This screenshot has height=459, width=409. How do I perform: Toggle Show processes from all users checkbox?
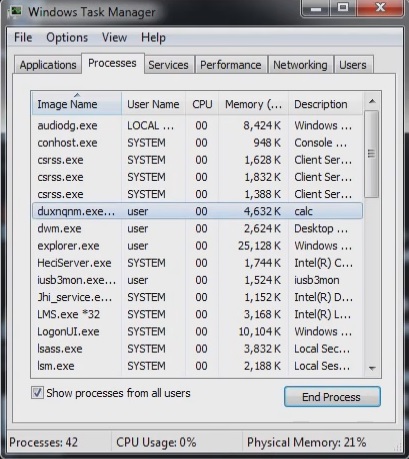pos(37,393)
